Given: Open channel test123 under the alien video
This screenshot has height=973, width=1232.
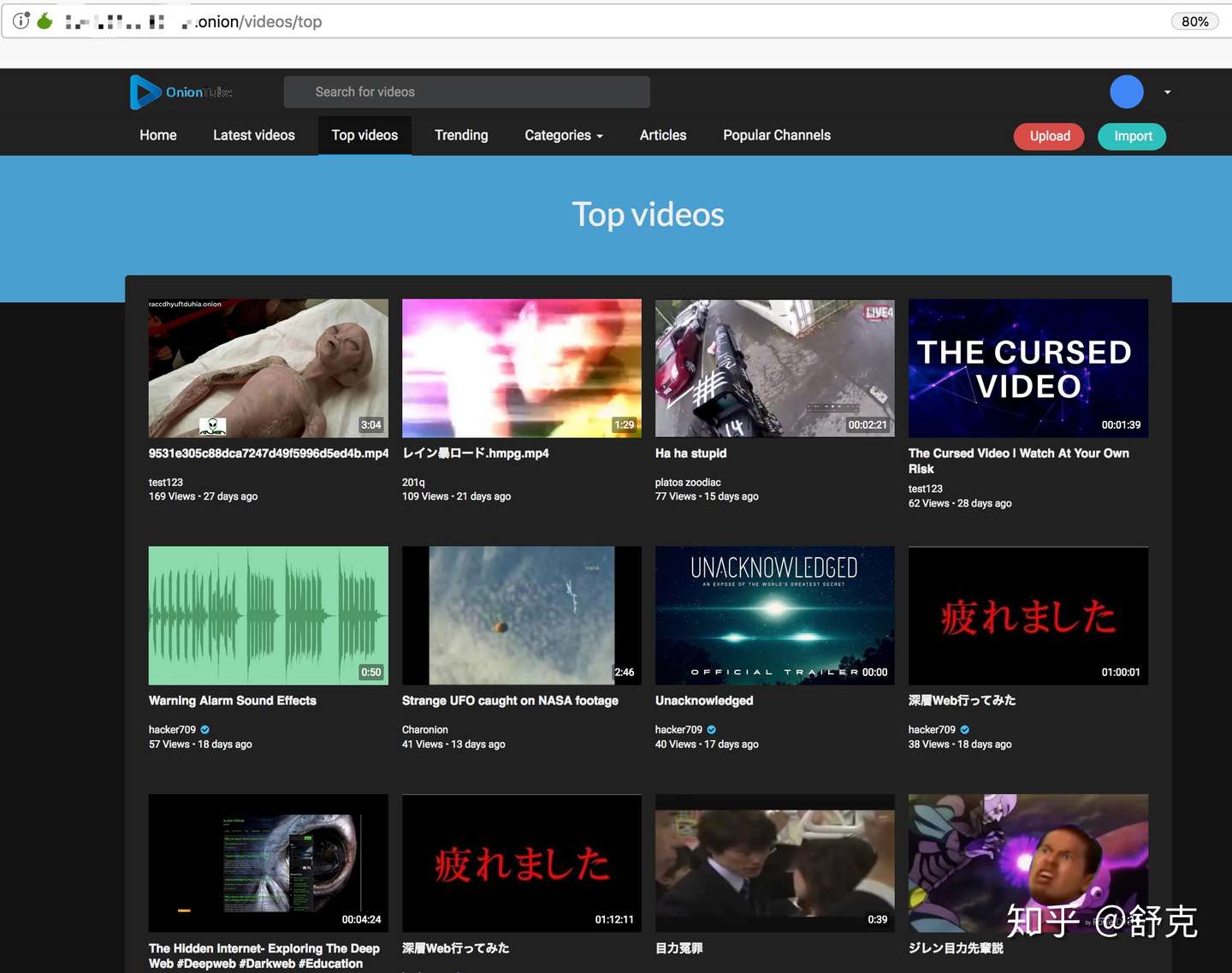Looking at the screenshot, I should [x=166, y=483].
